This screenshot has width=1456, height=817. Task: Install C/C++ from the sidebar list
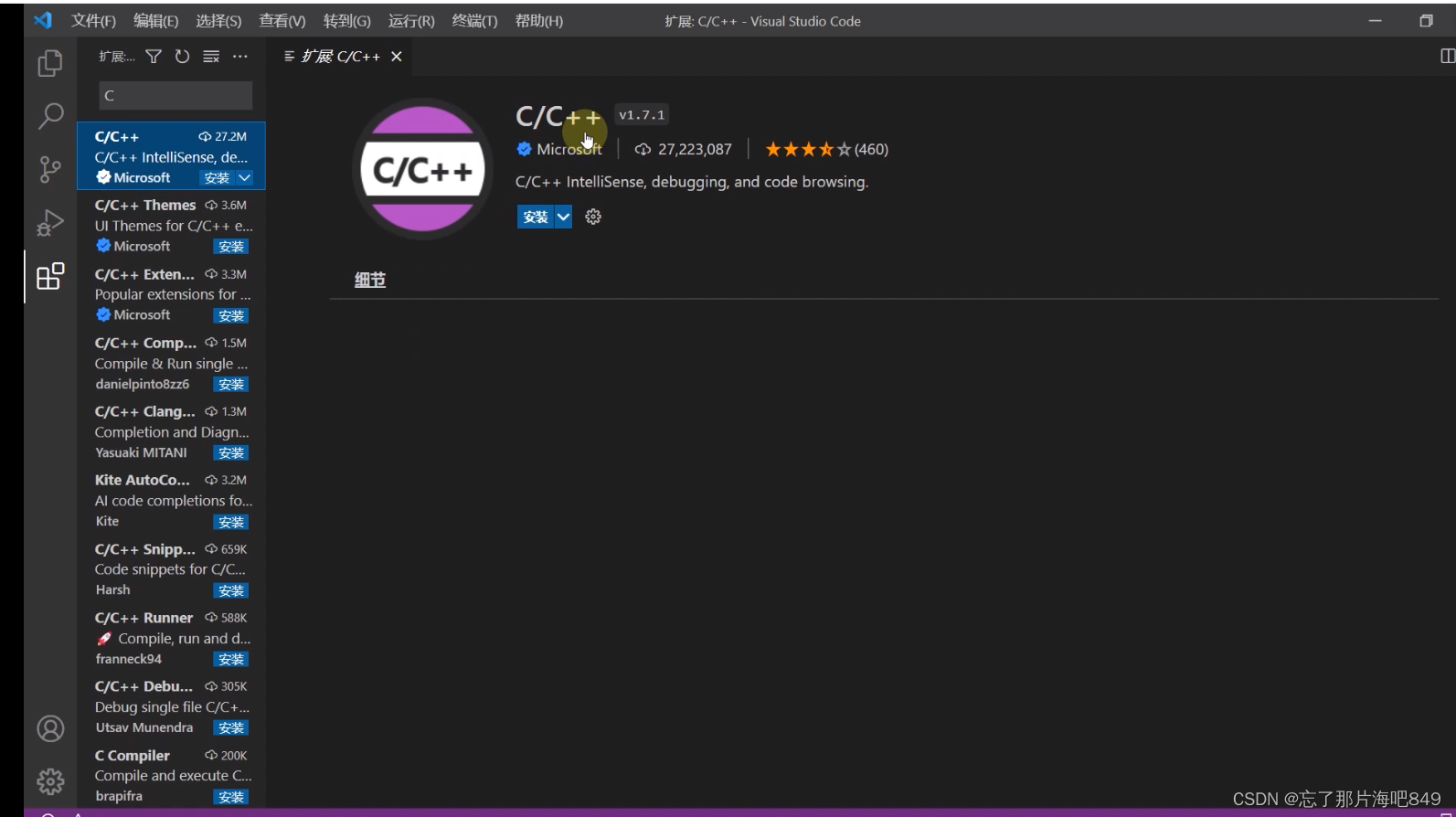(218, 178)
